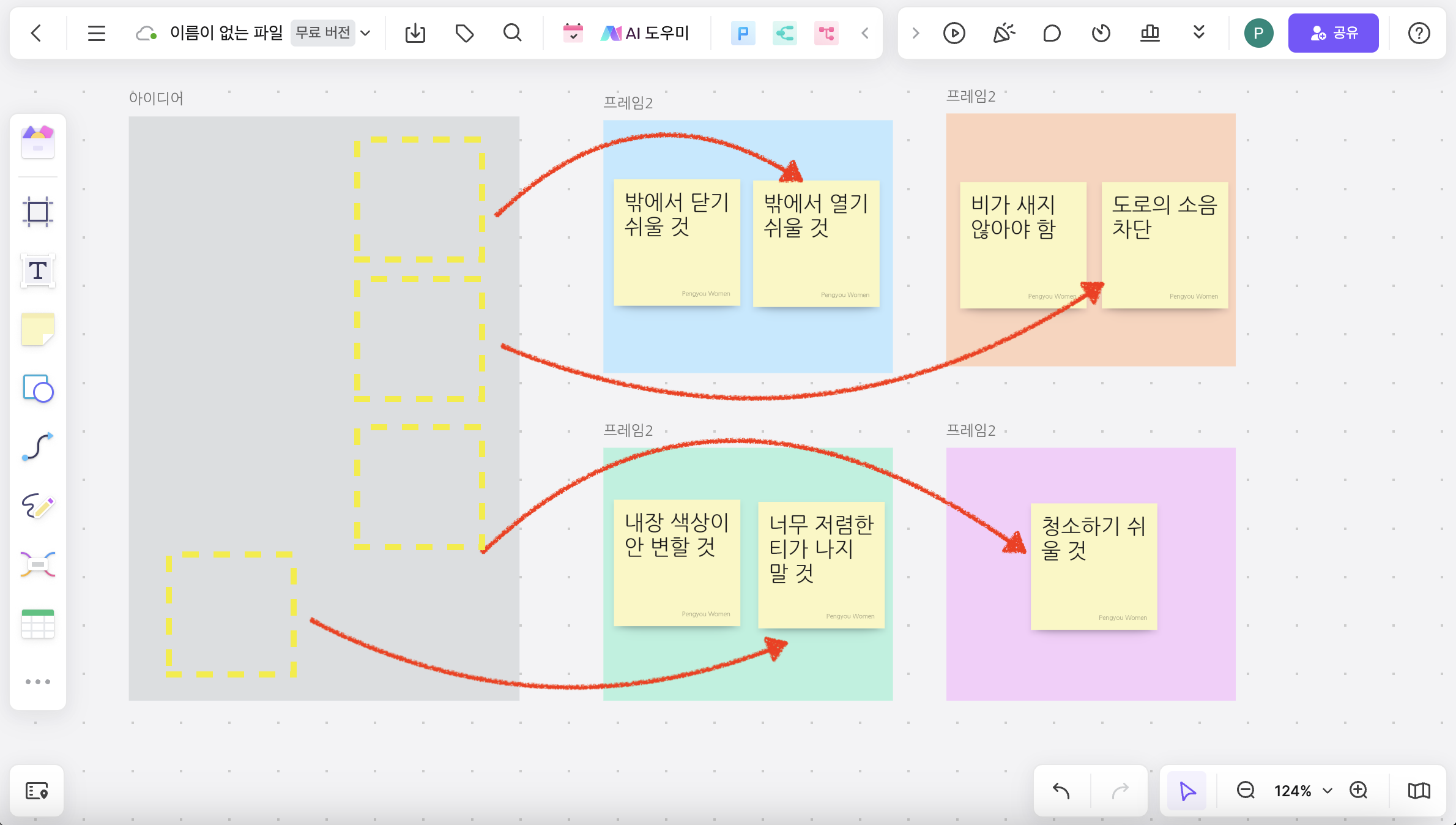Click the pink diagram plugin icon
This screenshot has width=1456, height=825.
click(x=826, y=33)
